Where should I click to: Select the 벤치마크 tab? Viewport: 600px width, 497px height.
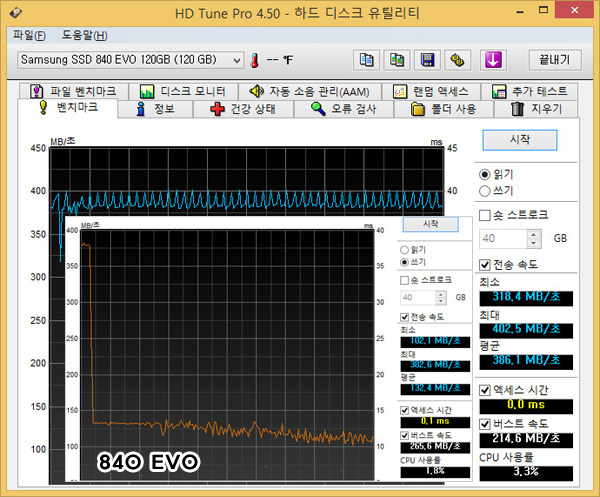point(68,108)
